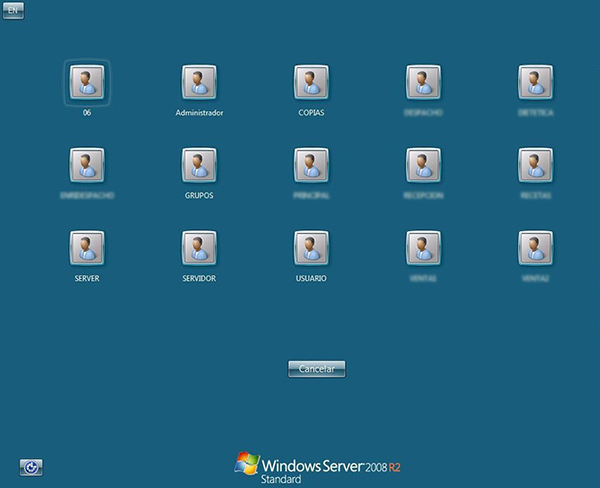The height and width of the screenshot is (488, 600).
Task: Select the blurred DESPACHO account tile
Action: (x=423, y=82)
